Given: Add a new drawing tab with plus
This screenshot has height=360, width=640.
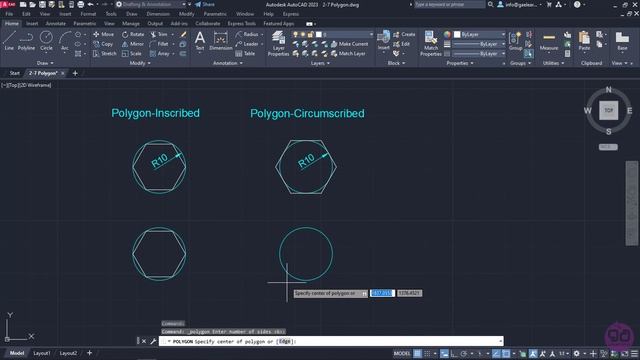Looking at the screenshot, I should coord(75,73).
